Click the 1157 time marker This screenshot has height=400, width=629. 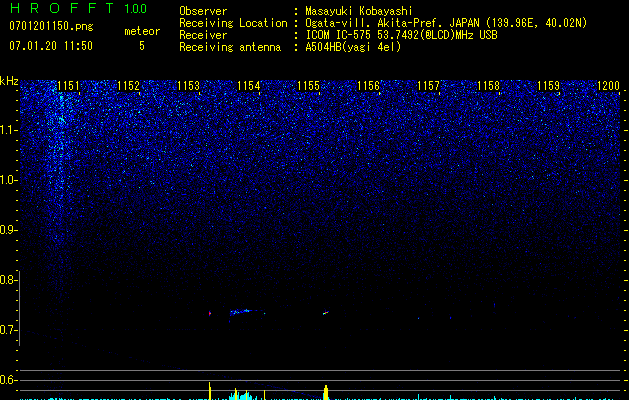click(428, 86)
